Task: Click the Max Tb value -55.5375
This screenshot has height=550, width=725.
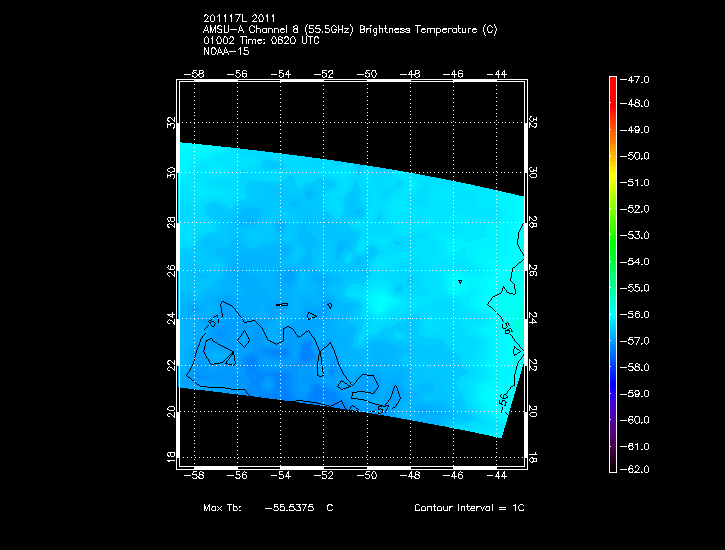Action: [x=288, y=508]
